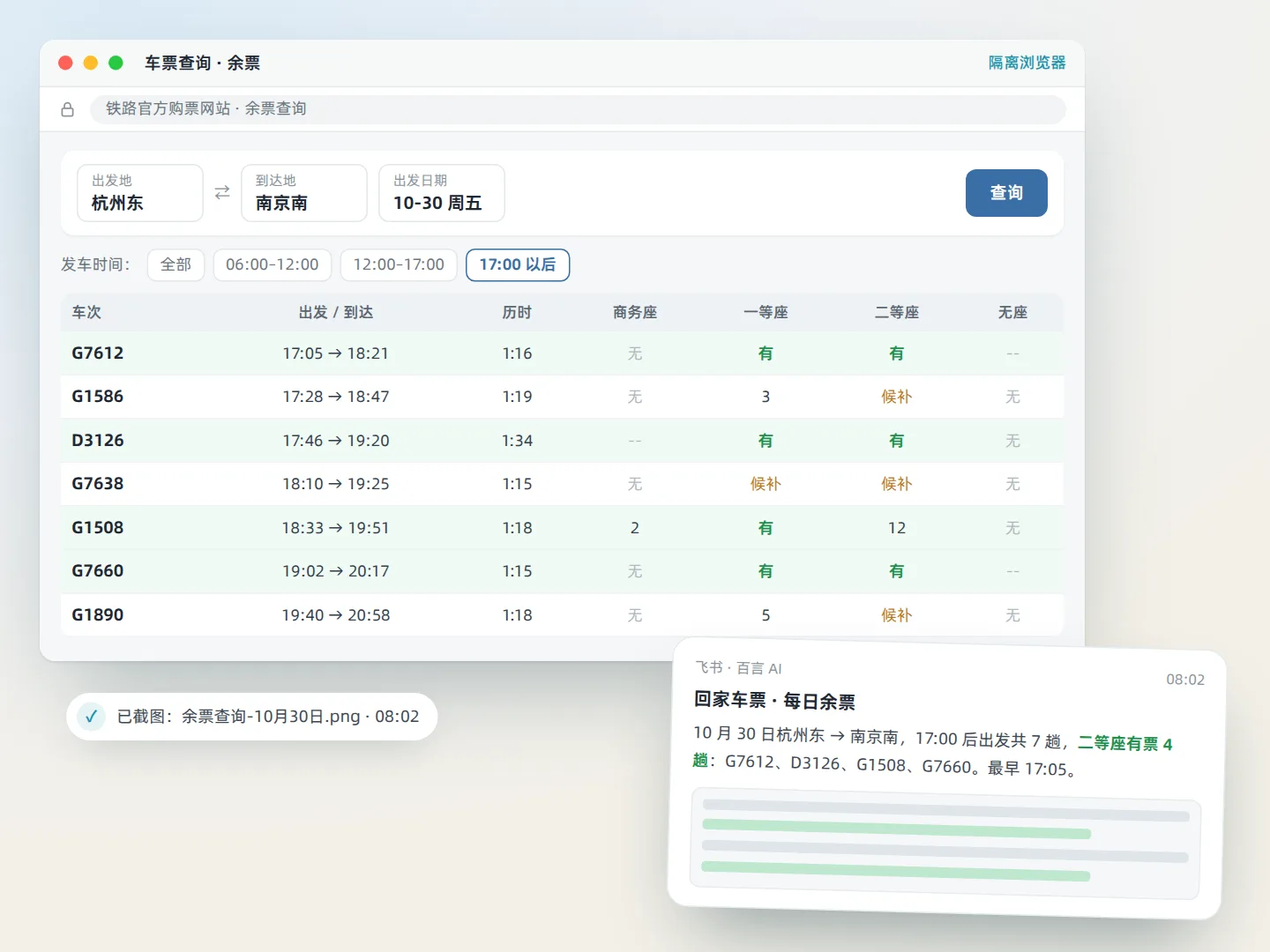Image resolution: width=1270 pixels, height=952 pixels.
Task: Click the 隔离浏览器 link in title bar
Action: pyautogui.click(x=1027, y=63)
